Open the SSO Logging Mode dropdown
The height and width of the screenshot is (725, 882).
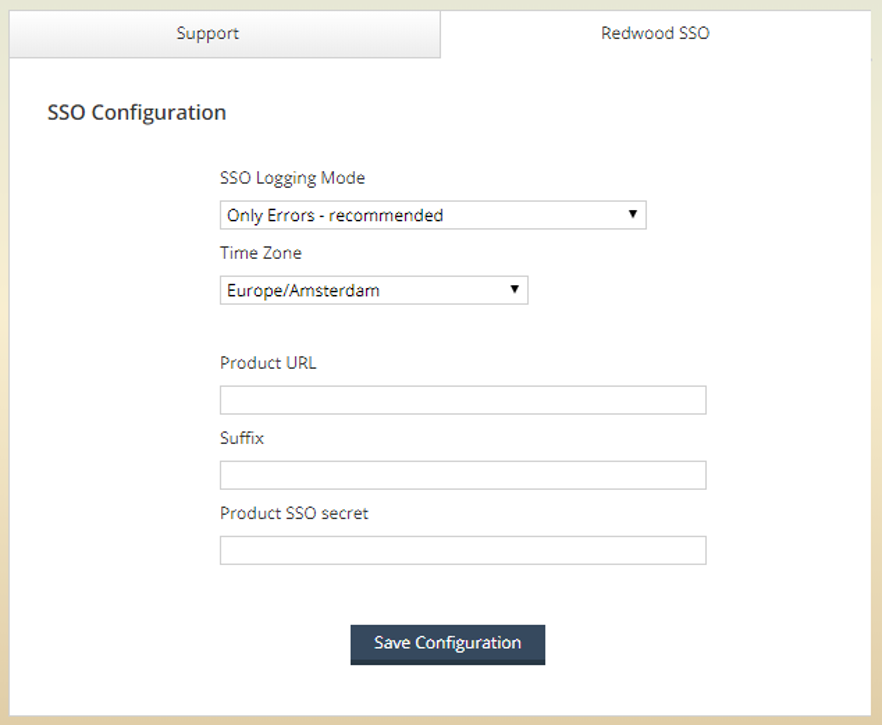coord(433,215)
